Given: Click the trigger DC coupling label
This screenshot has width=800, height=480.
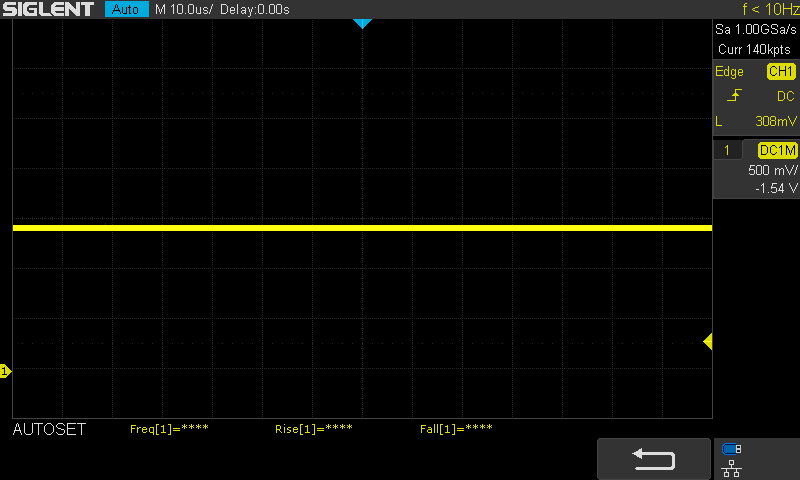Looking at the screenshot, I should tap(786, 96).
